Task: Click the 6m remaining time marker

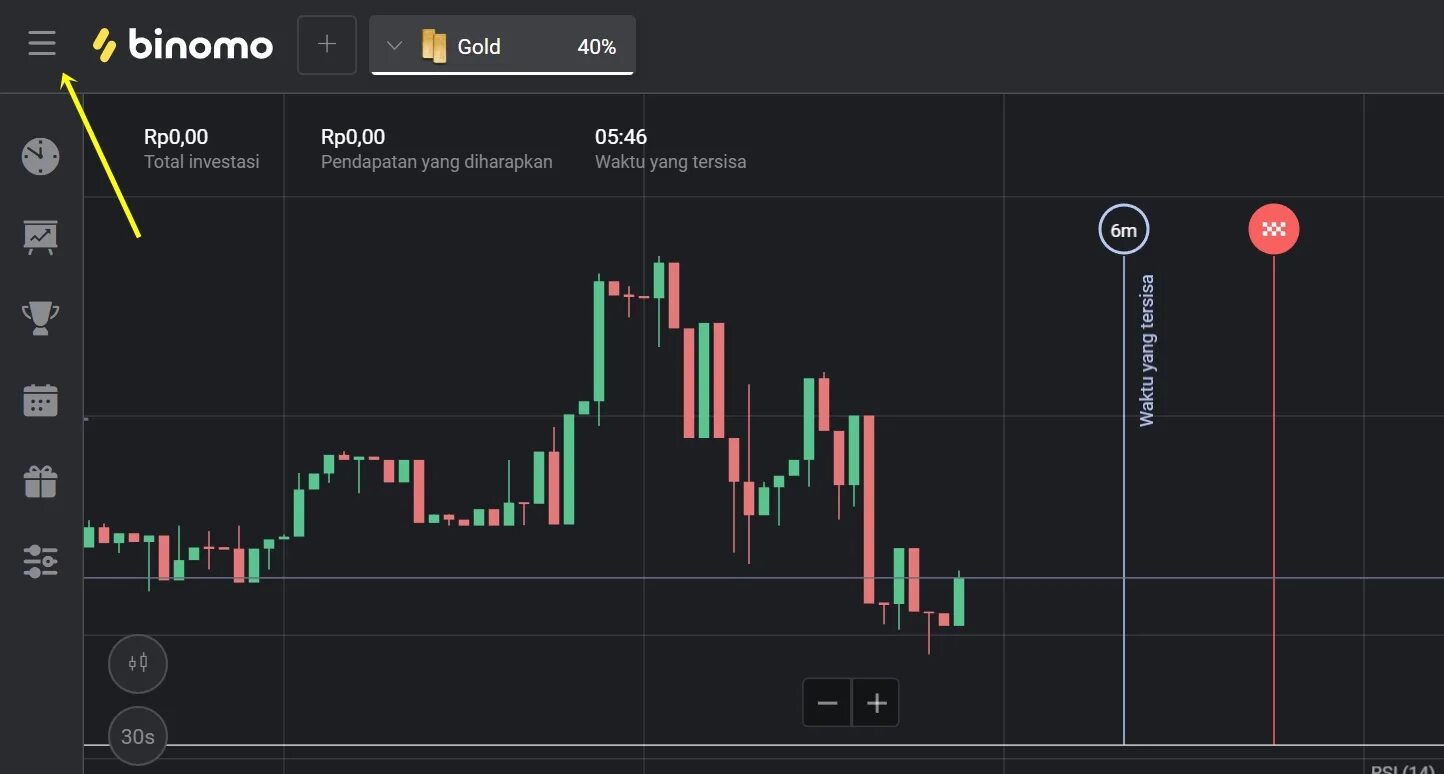Action: (1123, 230)
